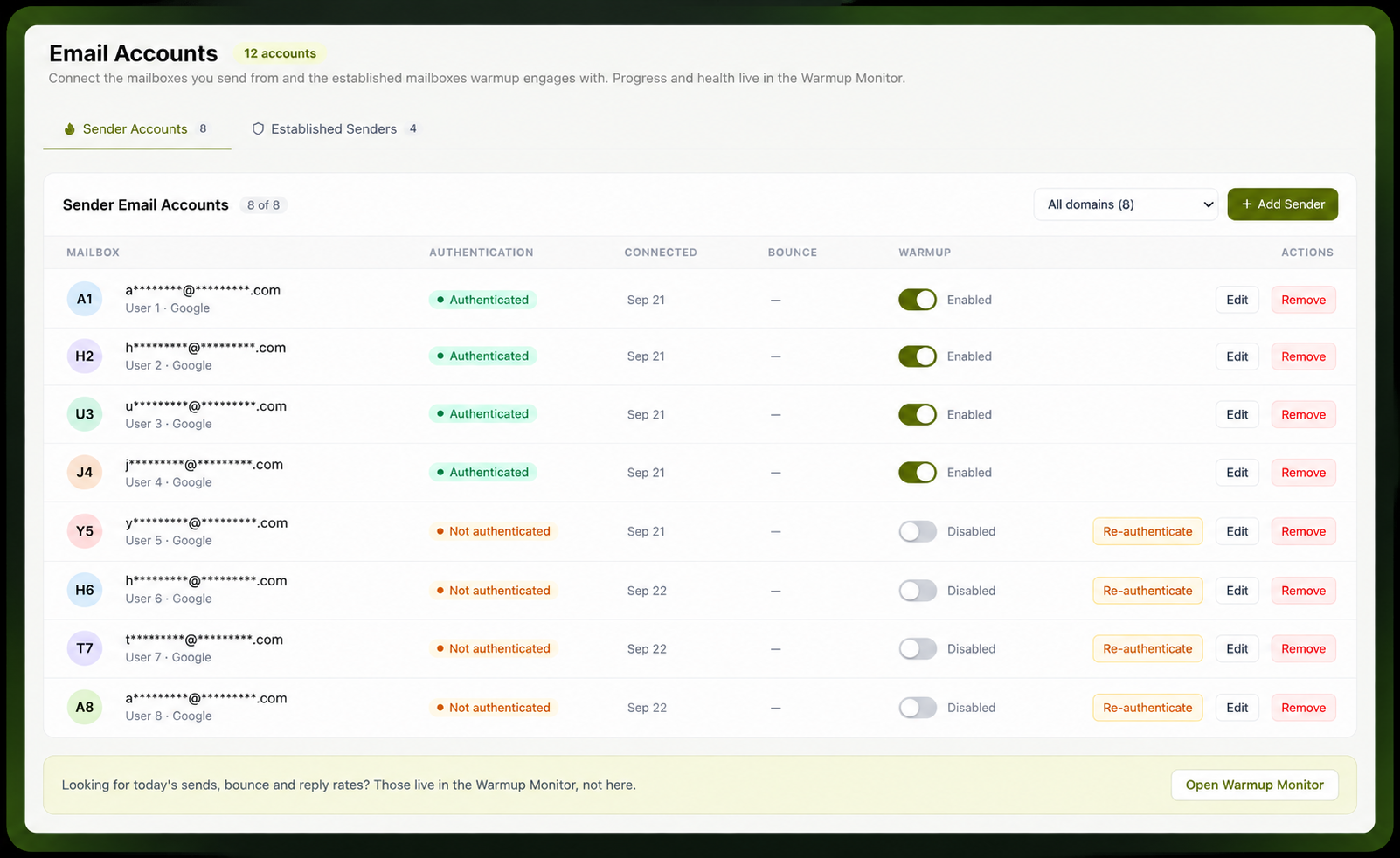Image resolution: width=1400 pixels, height=858 pixels.
Task: Click the Y5 avatar icon
Action: point(85,531)
